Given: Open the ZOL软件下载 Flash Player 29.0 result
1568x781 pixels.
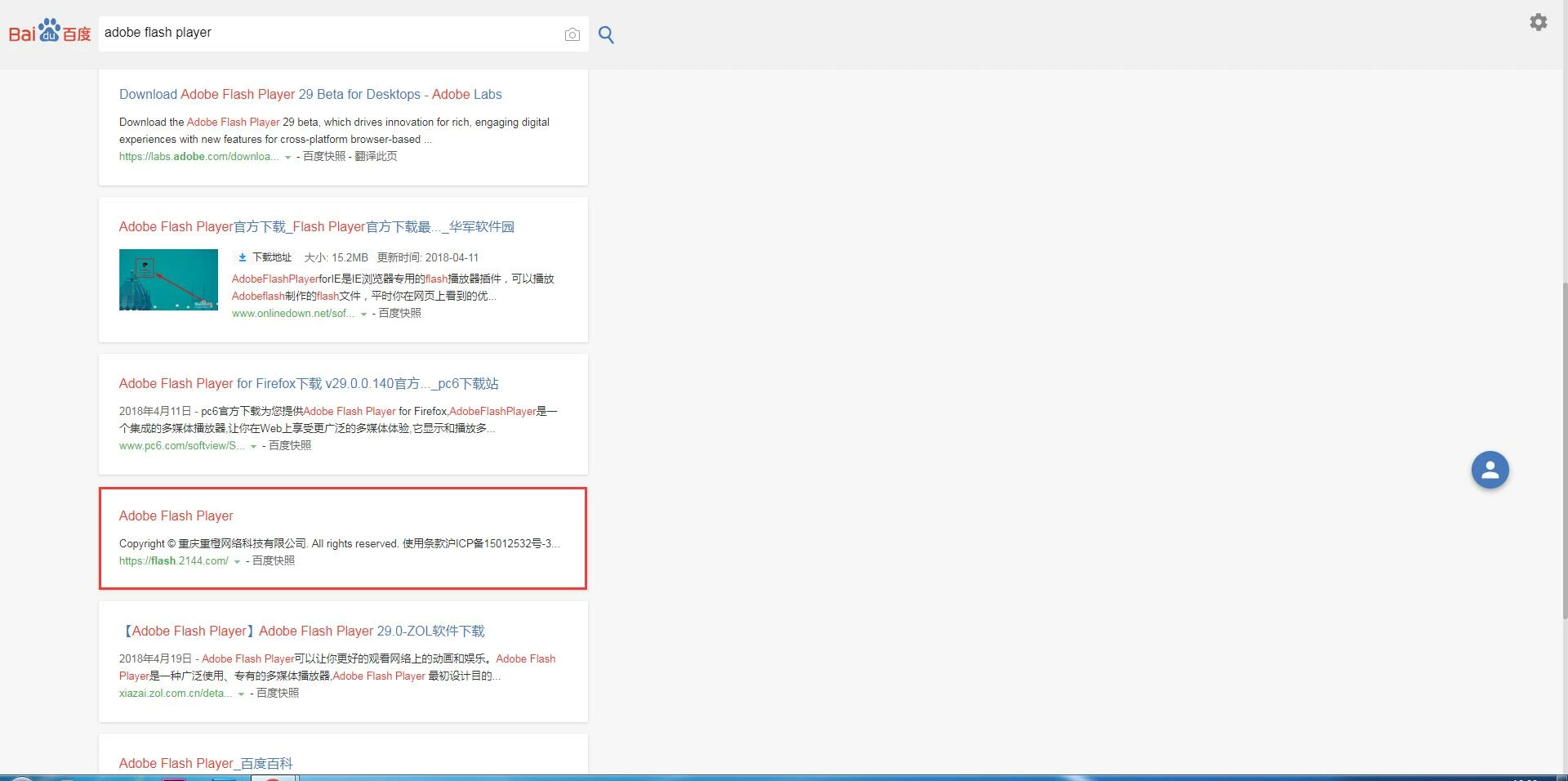Looking at the screenshot, I should pyautogui.click(x=302, y=631).
